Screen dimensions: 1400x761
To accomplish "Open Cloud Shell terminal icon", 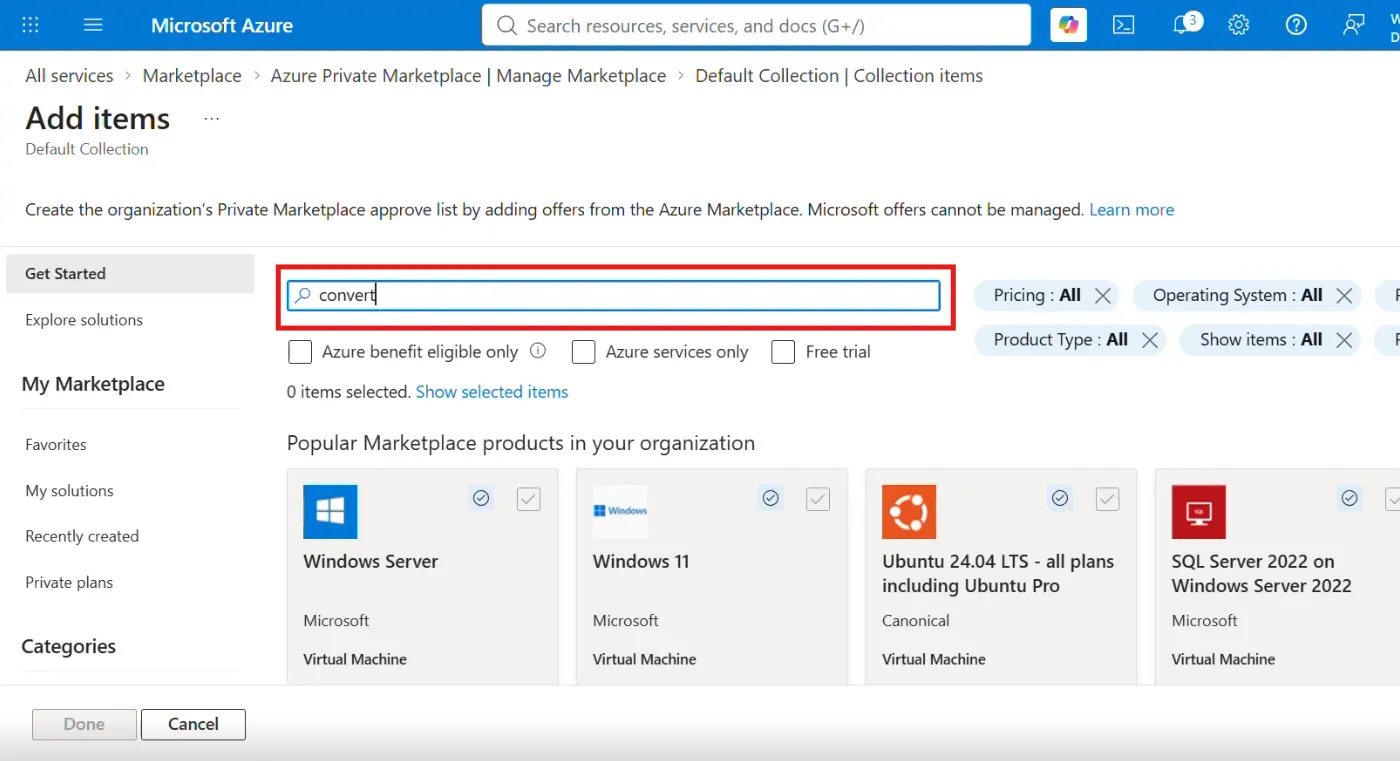I will point(1124,25).
